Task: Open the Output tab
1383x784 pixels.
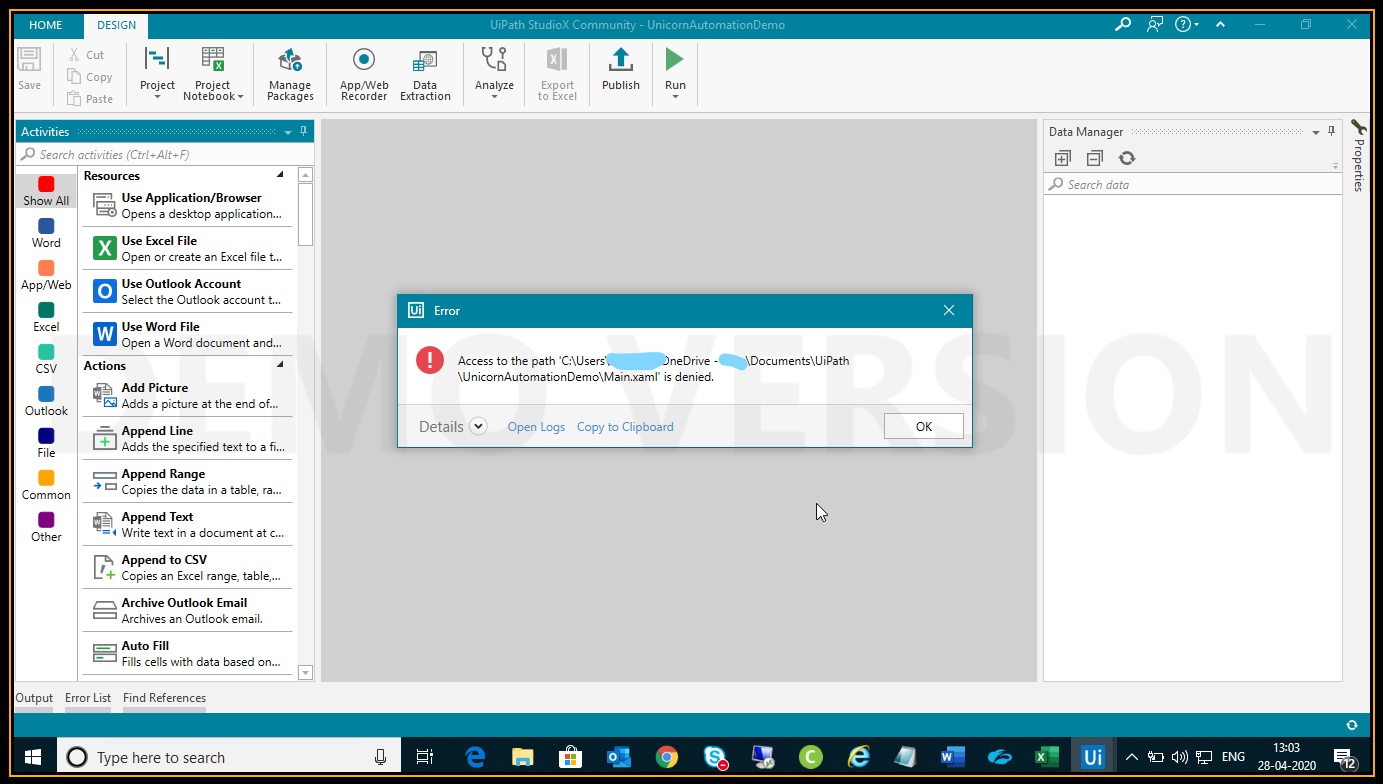Action: [x=35, y=698]
